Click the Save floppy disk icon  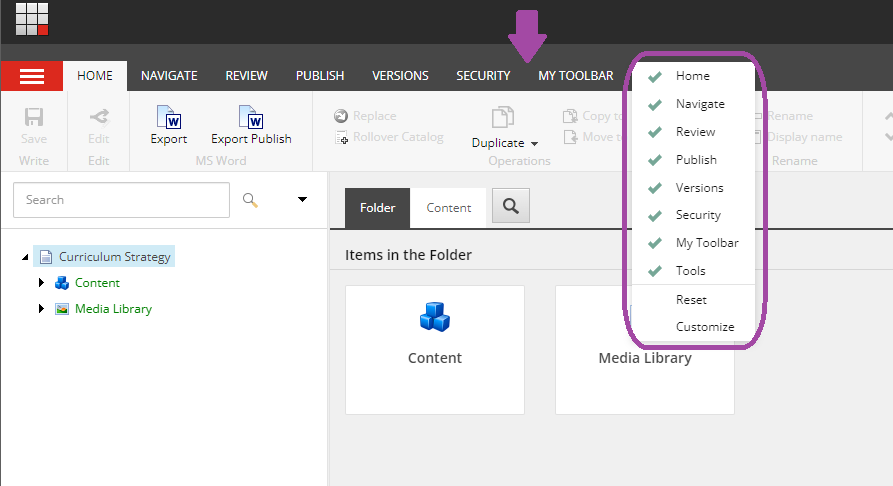point(34,117)
